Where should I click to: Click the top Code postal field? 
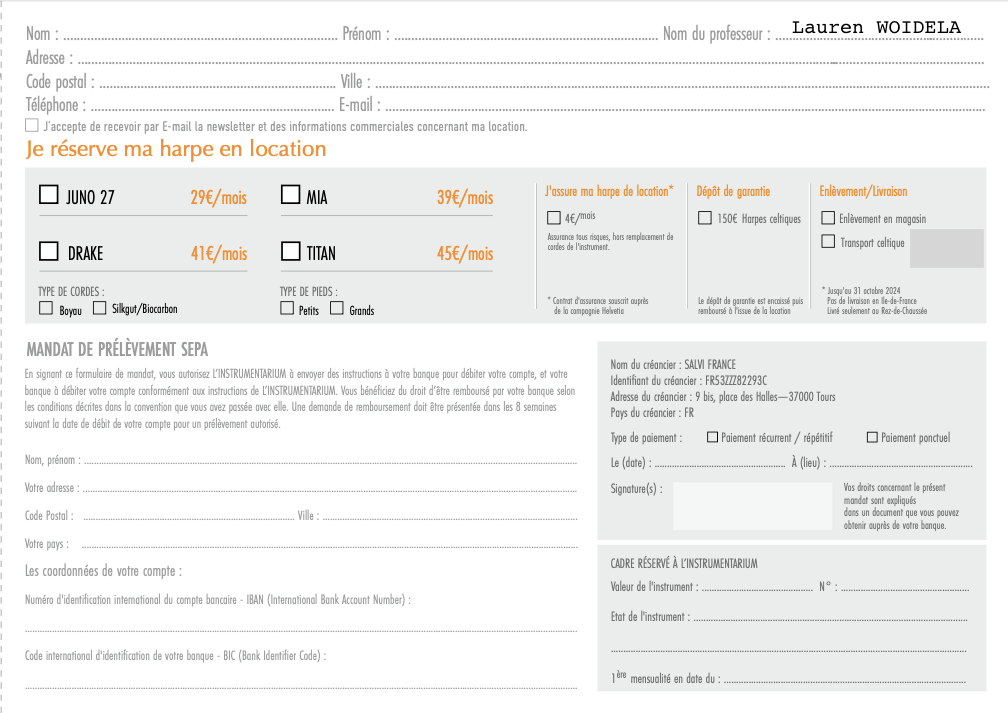[x=215, y=83]
